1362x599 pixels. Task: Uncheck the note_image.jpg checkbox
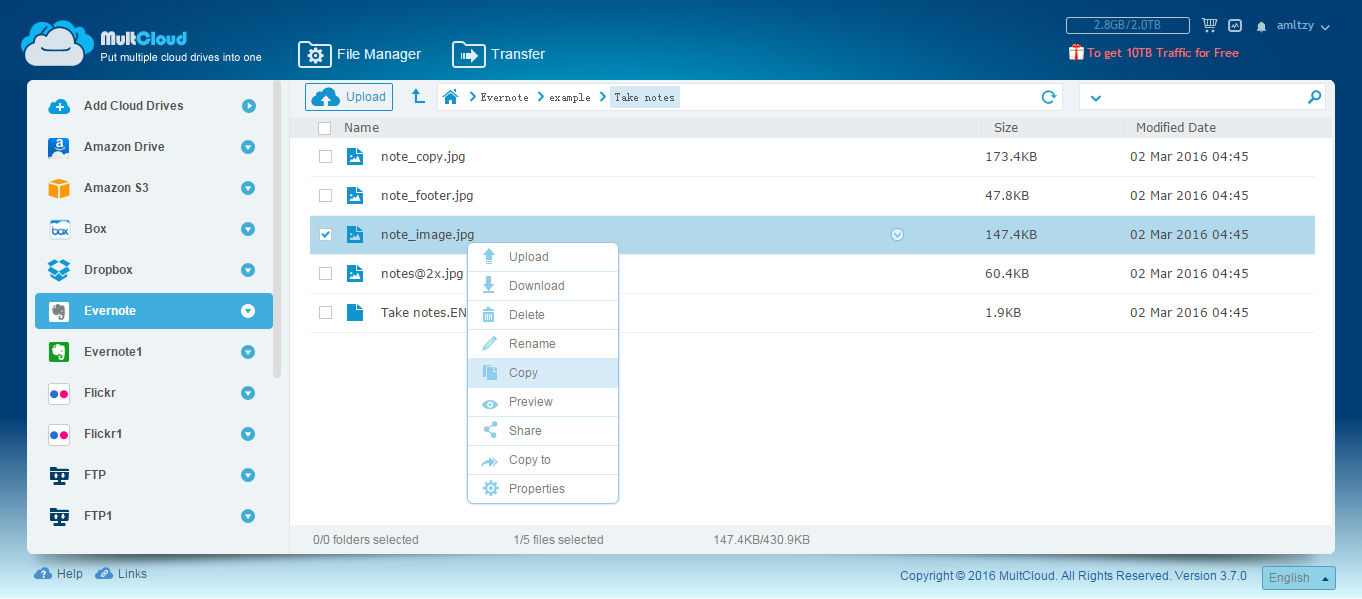(325, 234)
